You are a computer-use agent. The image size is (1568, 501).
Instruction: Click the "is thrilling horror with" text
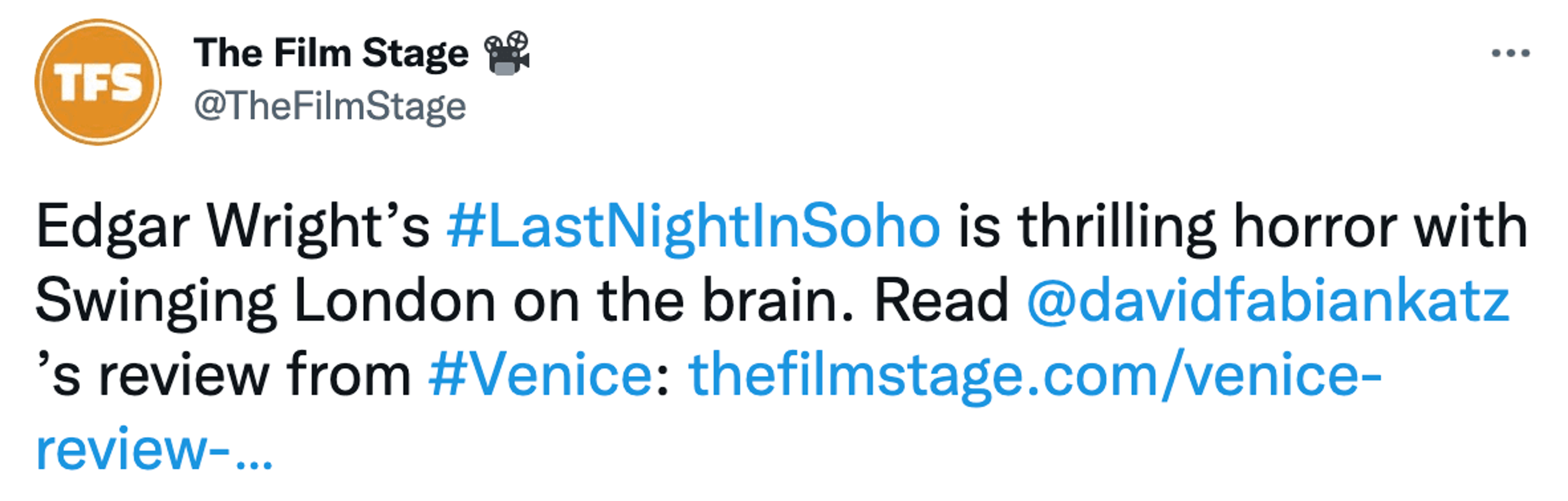click(x=1242, y=227)
